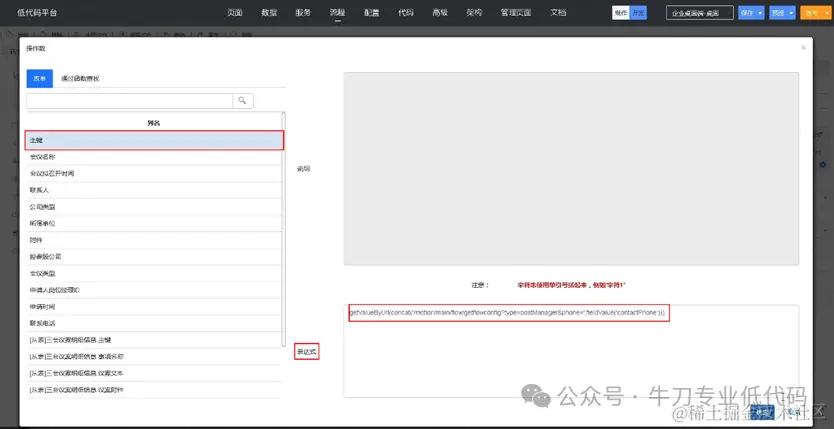
Task: Click the search magnifier icon
Action: 243,100
